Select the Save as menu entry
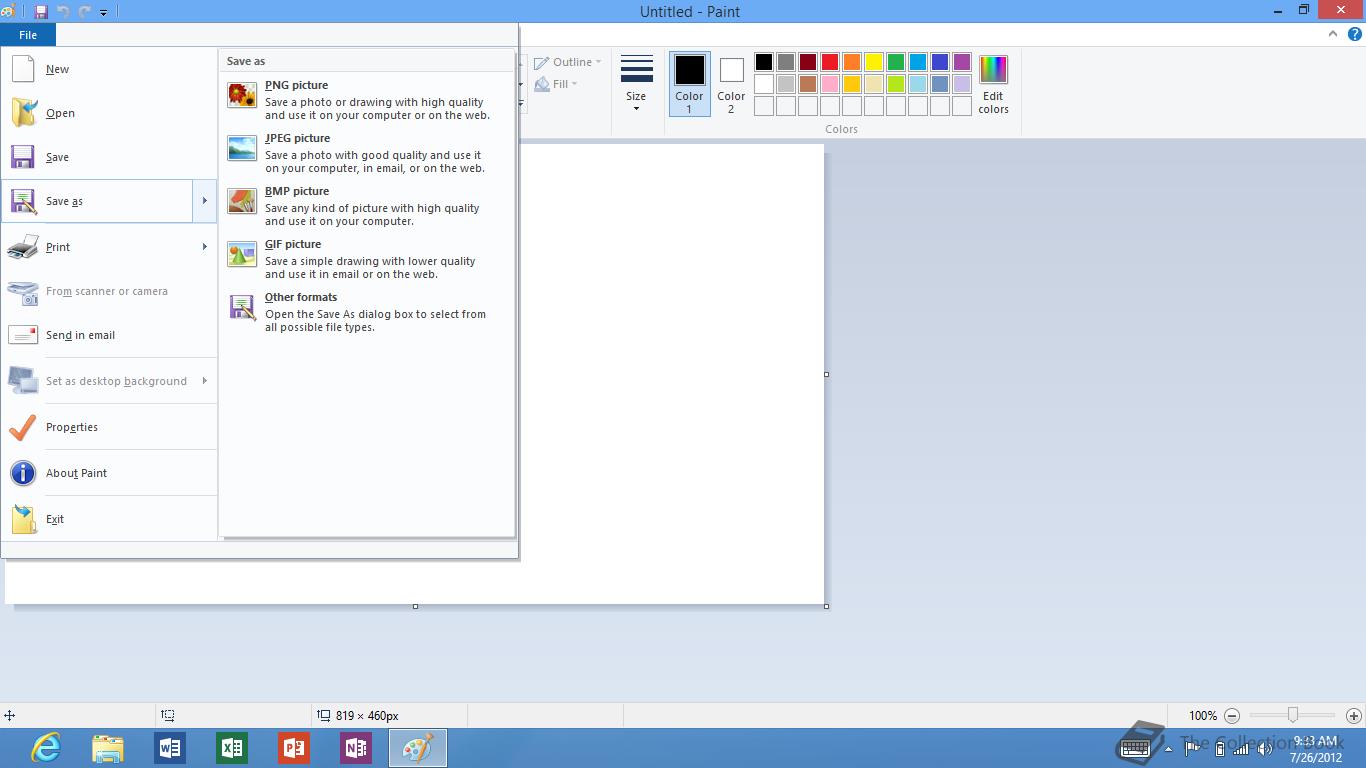1366x768 pixels. tap(97, 201)
